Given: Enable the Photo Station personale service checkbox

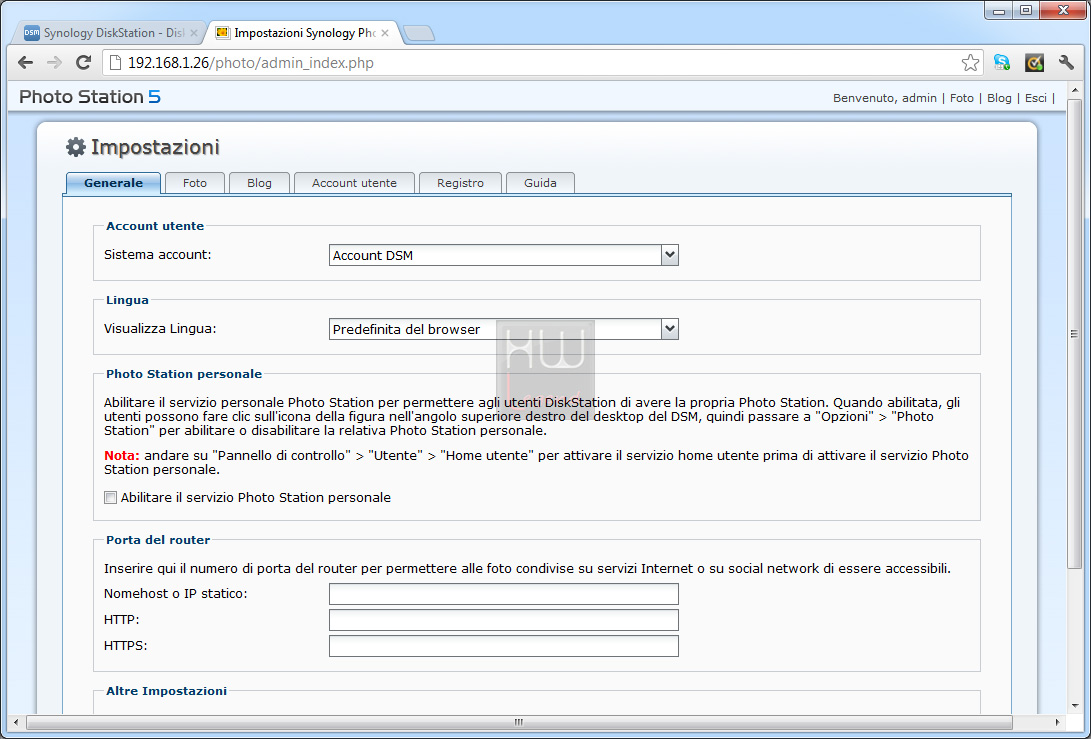Looking at the screenshot, I should [111, 498].
